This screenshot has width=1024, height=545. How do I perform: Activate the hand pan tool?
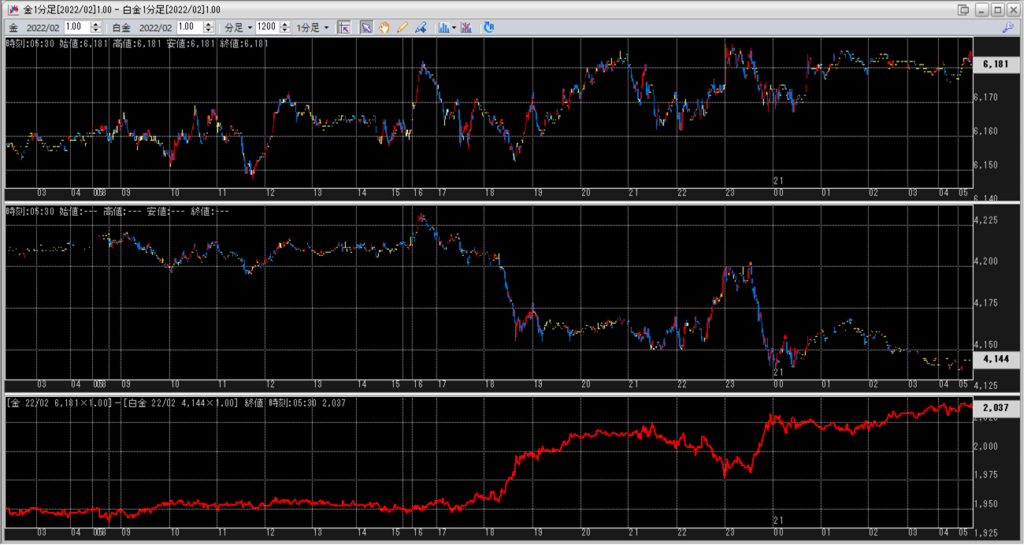tap(385, 27)
